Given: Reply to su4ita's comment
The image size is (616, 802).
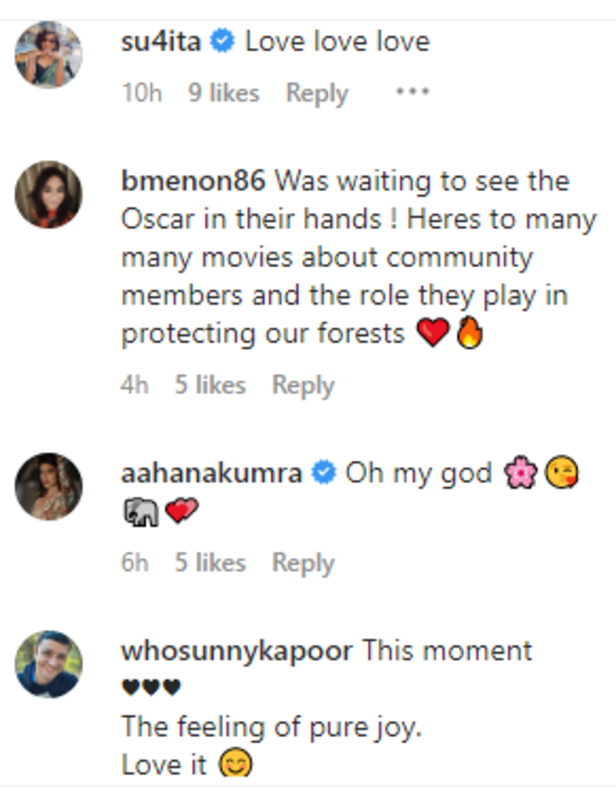Looking at the screenshot, I should tap(317, 93).
